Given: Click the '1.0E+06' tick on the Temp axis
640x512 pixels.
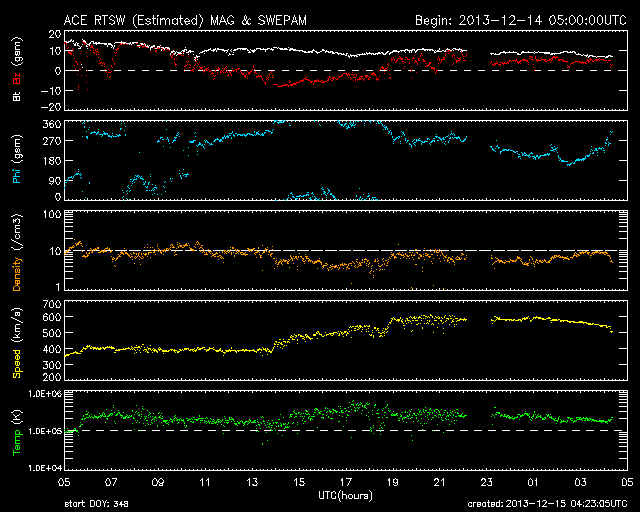Looking at the screenshot, I should (x=45, y=394).
